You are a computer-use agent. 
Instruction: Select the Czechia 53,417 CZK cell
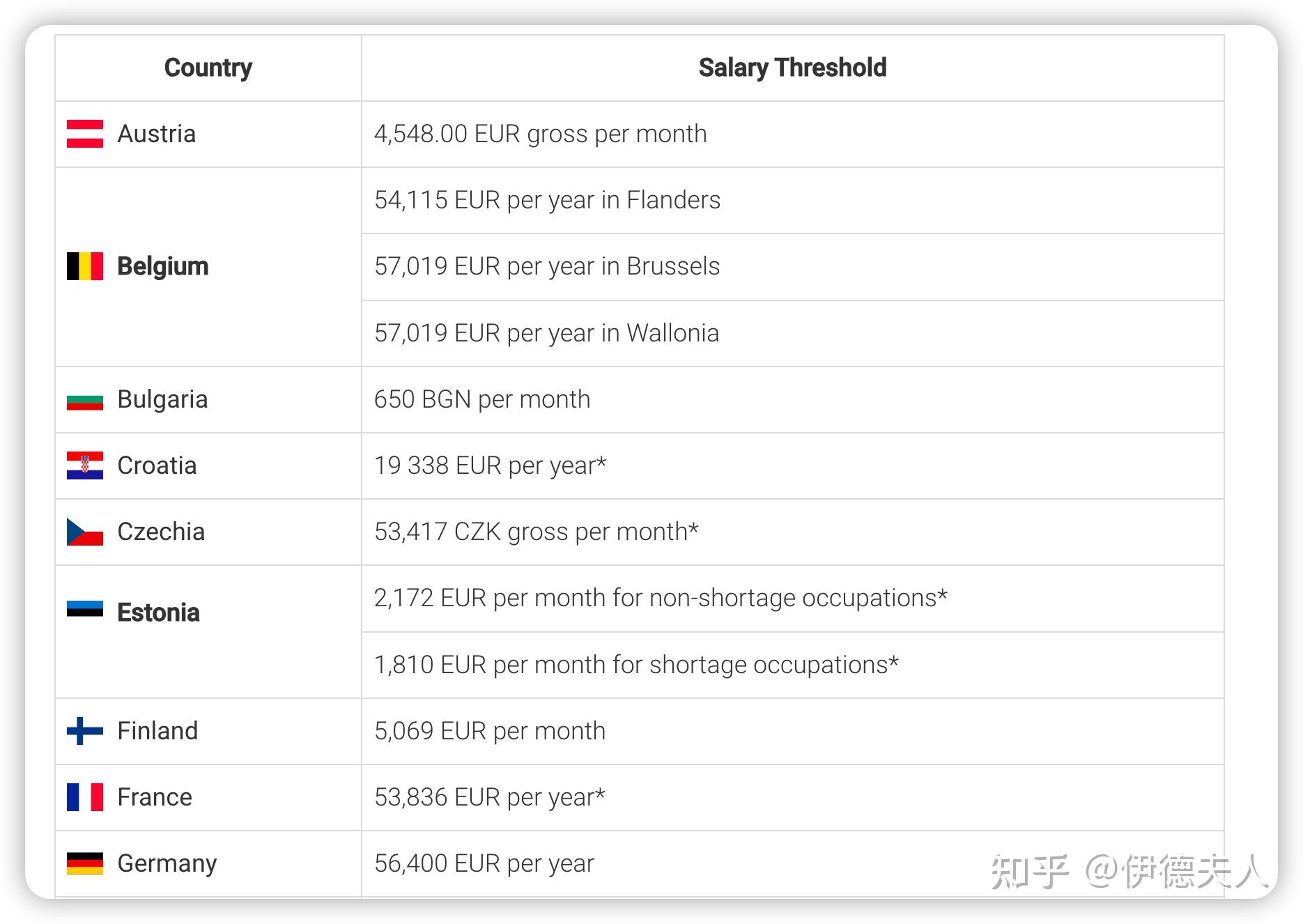536,532
